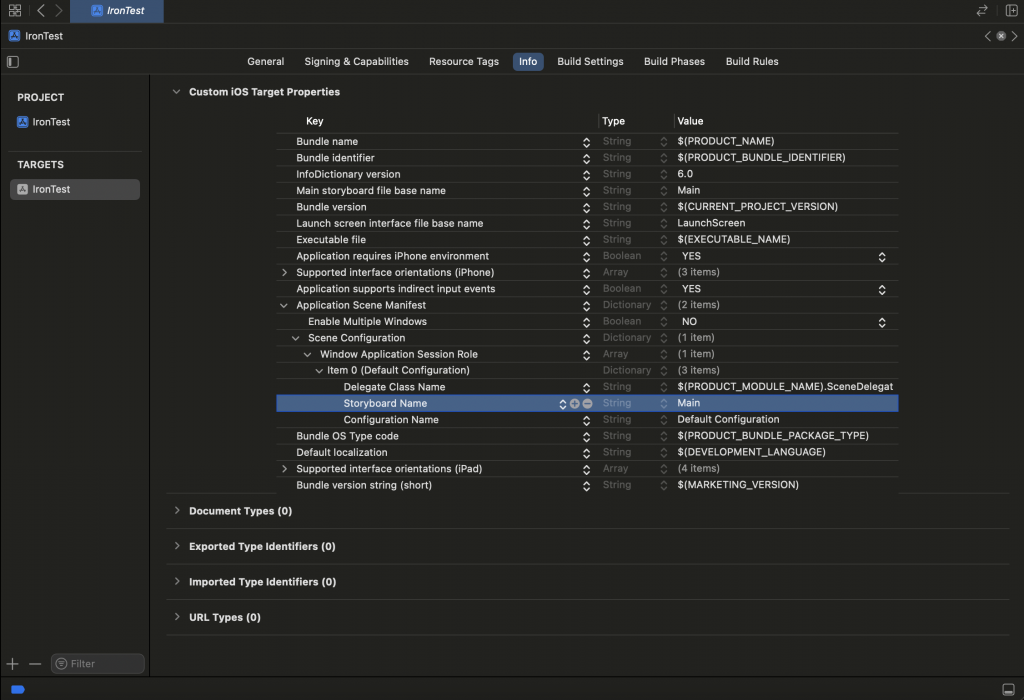Click the Filter input field
The height and width of the screenshot is (700, 1024).
pyautogui.click(x=97, y=664)
